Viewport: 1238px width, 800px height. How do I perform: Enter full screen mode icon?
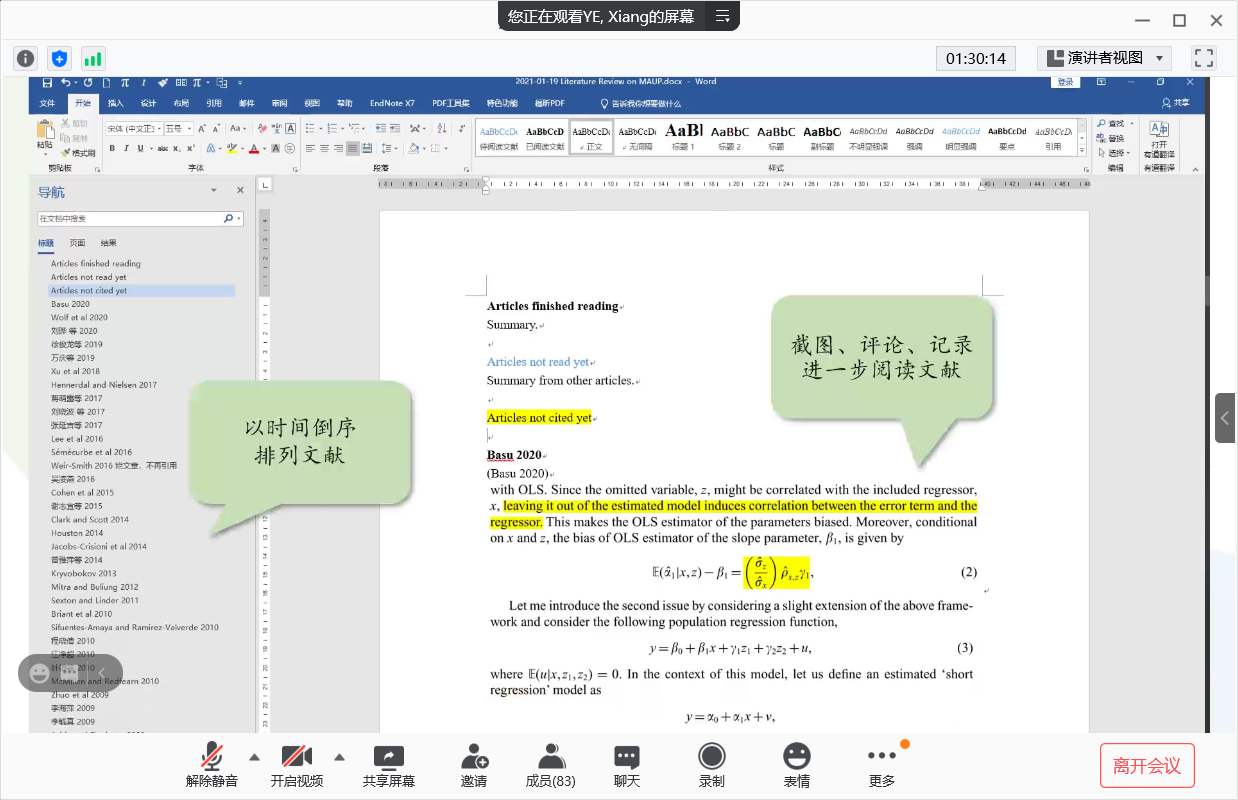pyautogui.click(x=1204, y=58)
